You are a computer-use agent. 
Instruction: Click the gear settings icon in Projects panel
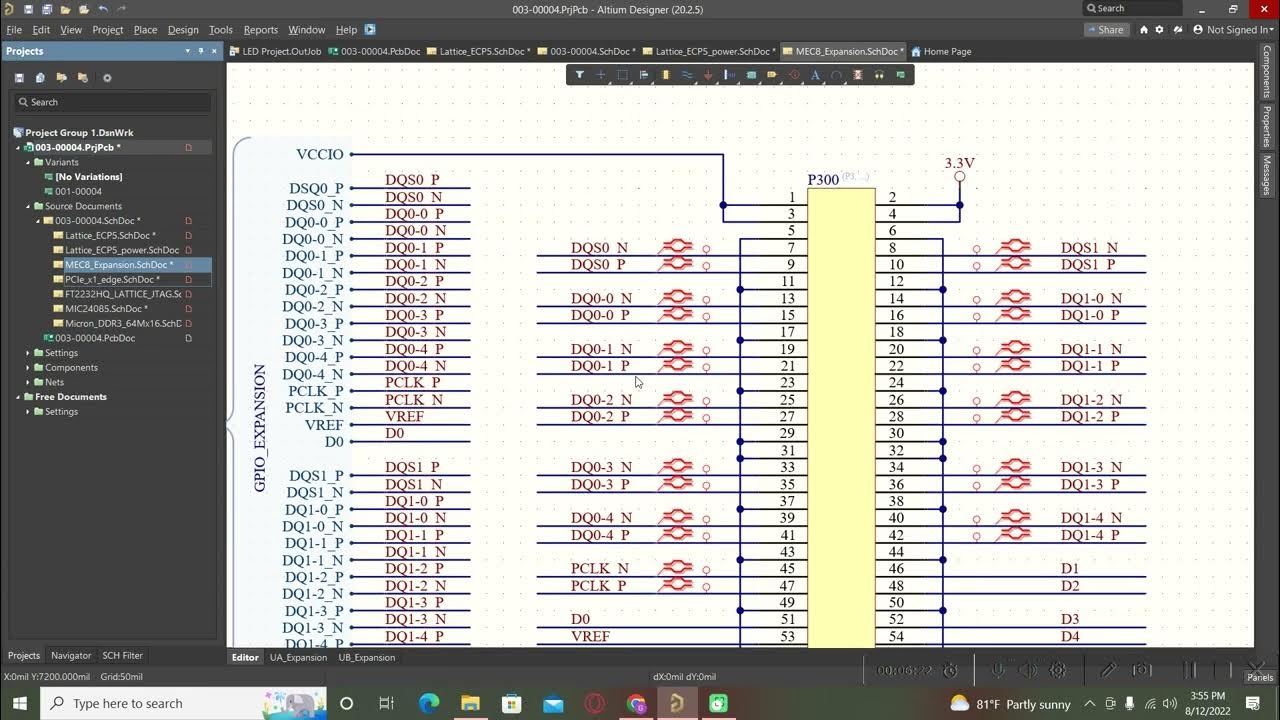[107, 78]
